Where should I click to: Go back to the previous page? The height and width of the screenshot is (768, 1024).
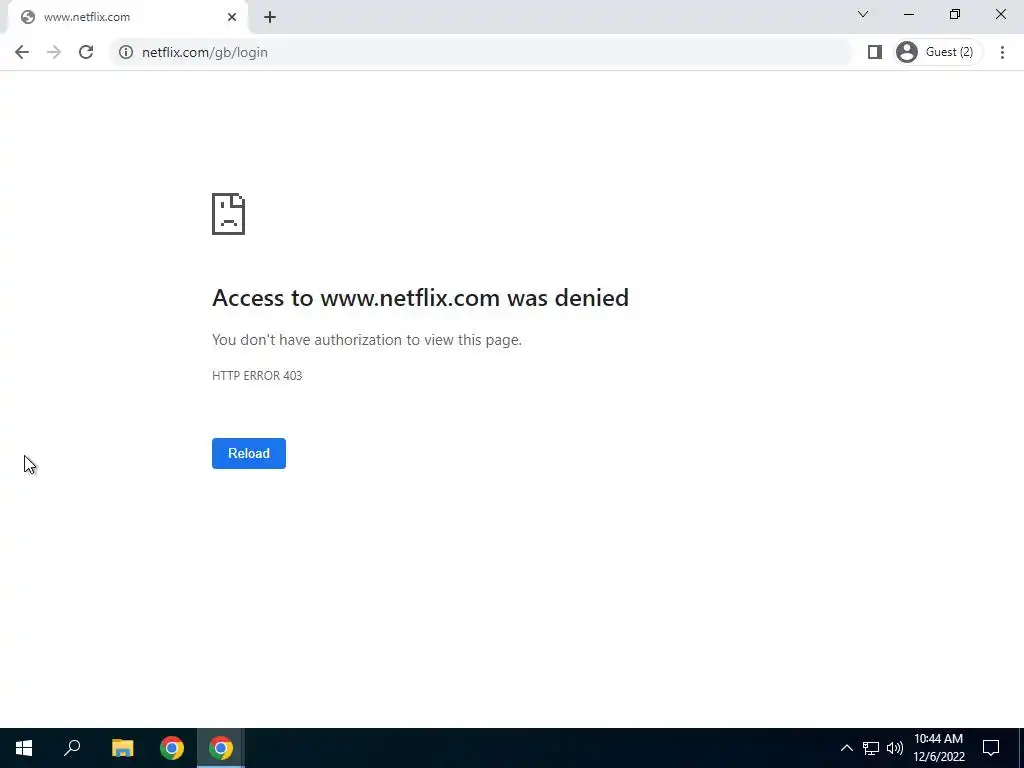22,52
